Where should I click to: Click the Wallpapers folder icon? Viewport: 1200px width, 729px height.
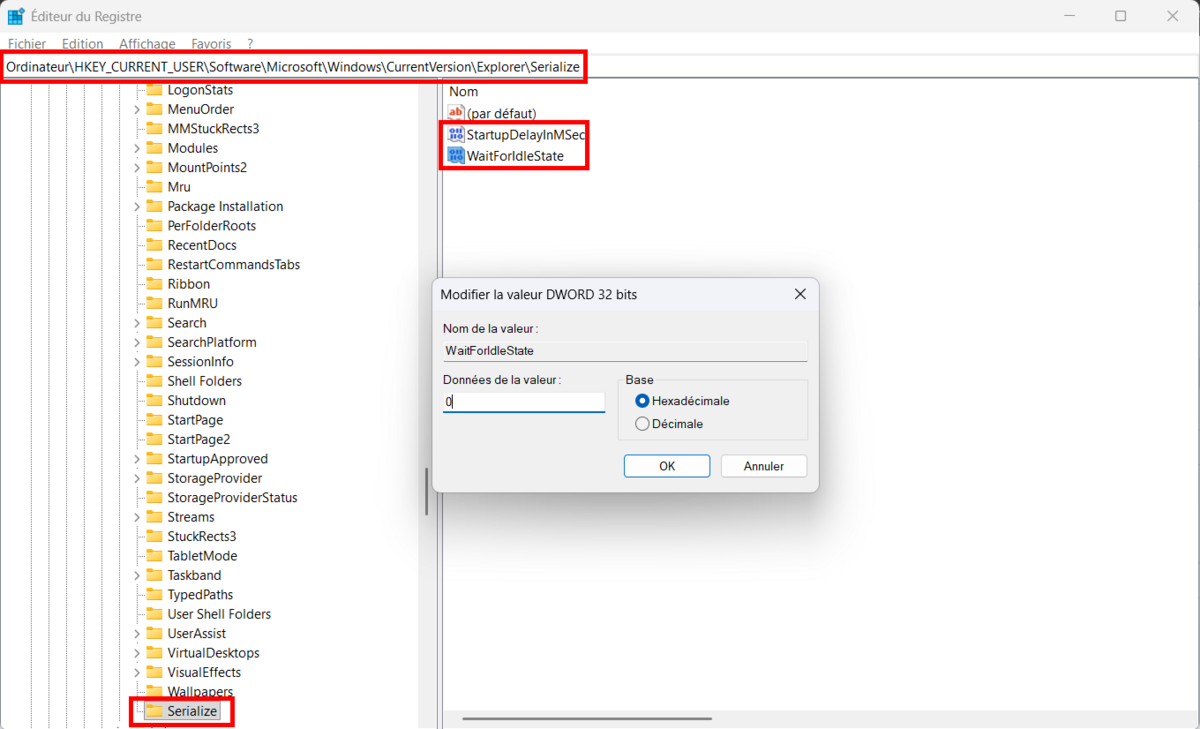point(153,692)
